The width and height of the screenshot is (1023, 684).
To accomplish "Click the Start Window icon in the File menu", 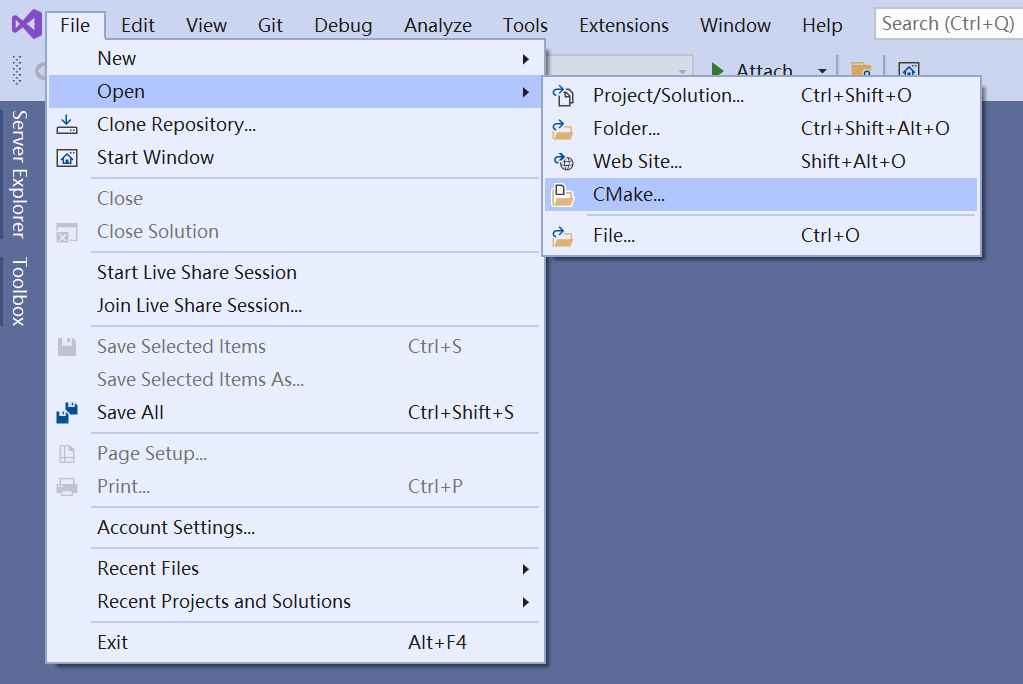I will [x=65, y=157].
